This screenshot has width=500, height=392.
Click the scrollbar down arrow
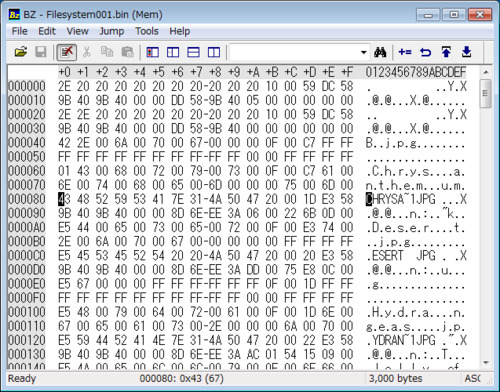[x=486, y=362]
